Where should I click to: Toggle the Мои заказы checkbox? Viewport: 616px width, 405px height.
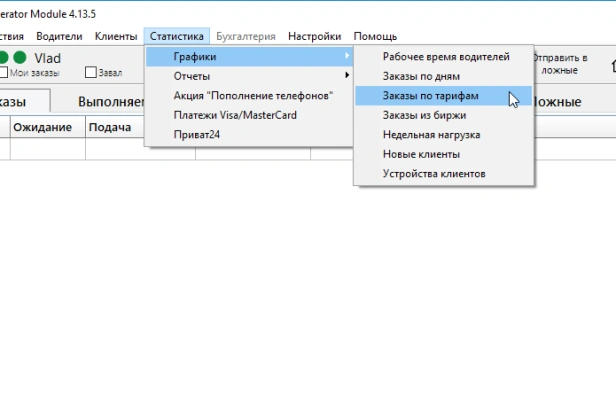pyautogui.click(x=5, y=72)
